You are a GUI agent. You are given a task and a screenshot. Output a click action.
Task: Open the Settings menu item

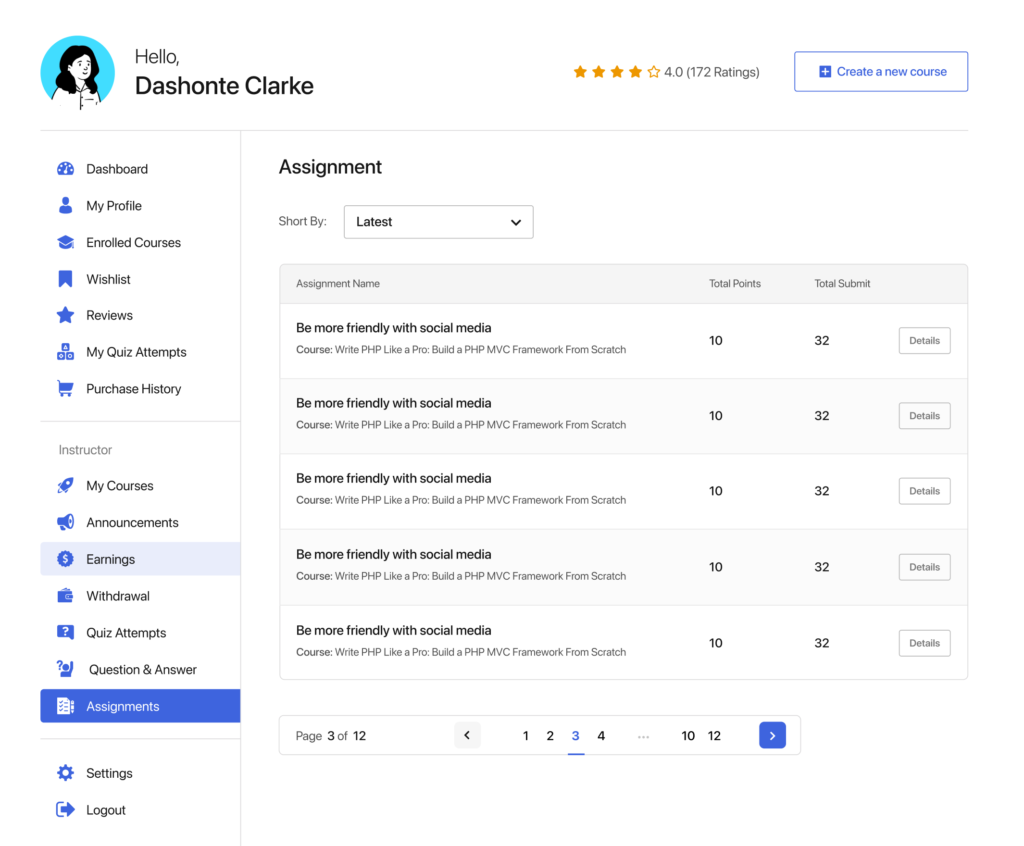coord(140,773)
